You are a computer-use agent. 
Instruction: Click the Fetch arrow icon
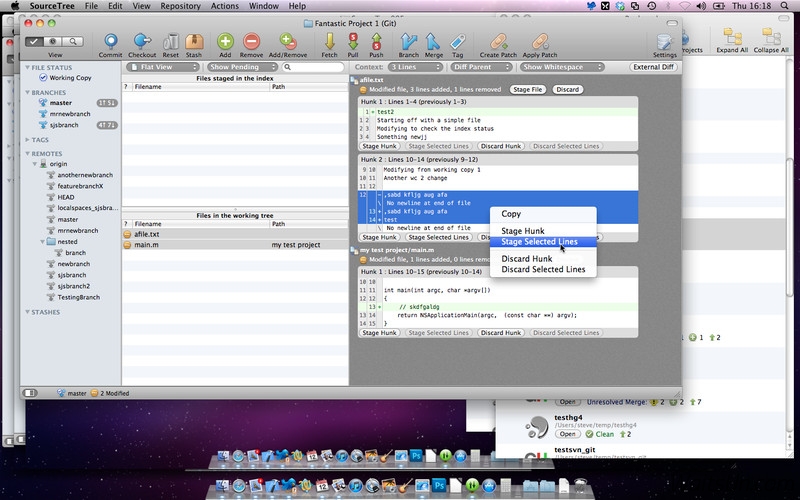click(x=329, y=41)
